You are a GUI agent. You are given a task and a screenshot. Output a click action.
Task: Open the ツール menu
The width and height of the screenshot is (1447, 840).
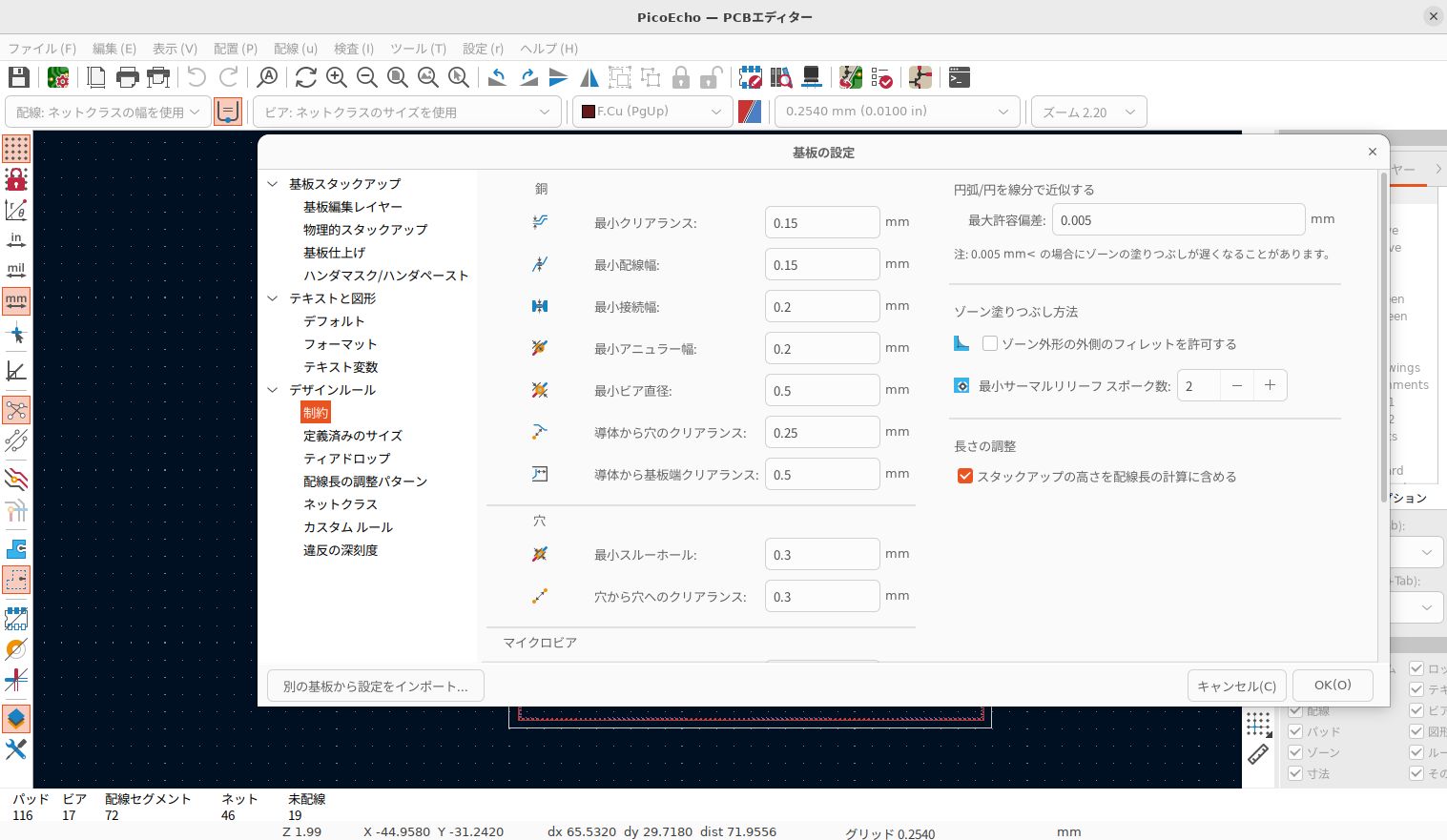click(x=418, y=49)
